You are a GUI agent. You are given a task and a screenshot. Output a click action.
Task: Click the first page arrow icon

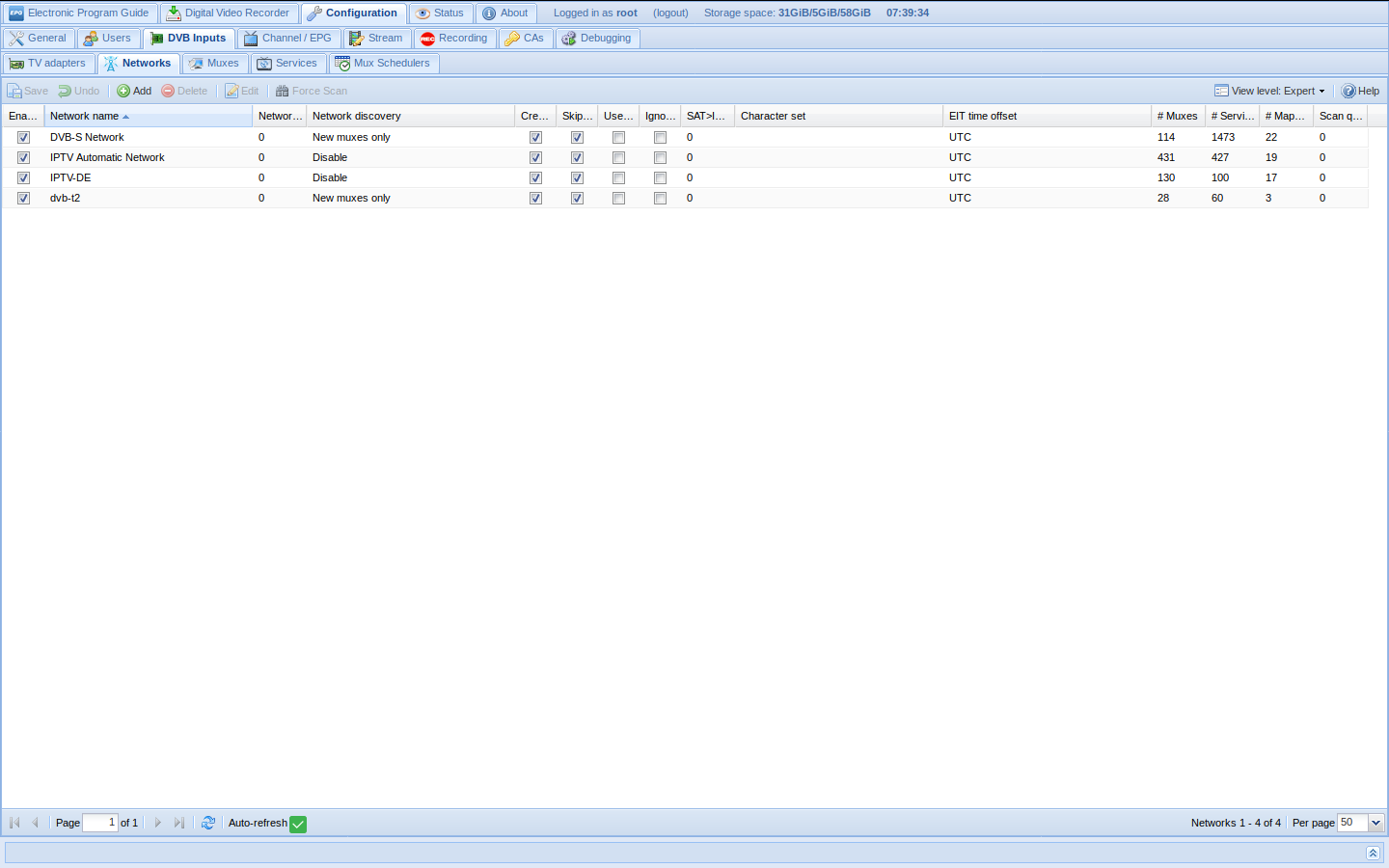coord(14,823)
